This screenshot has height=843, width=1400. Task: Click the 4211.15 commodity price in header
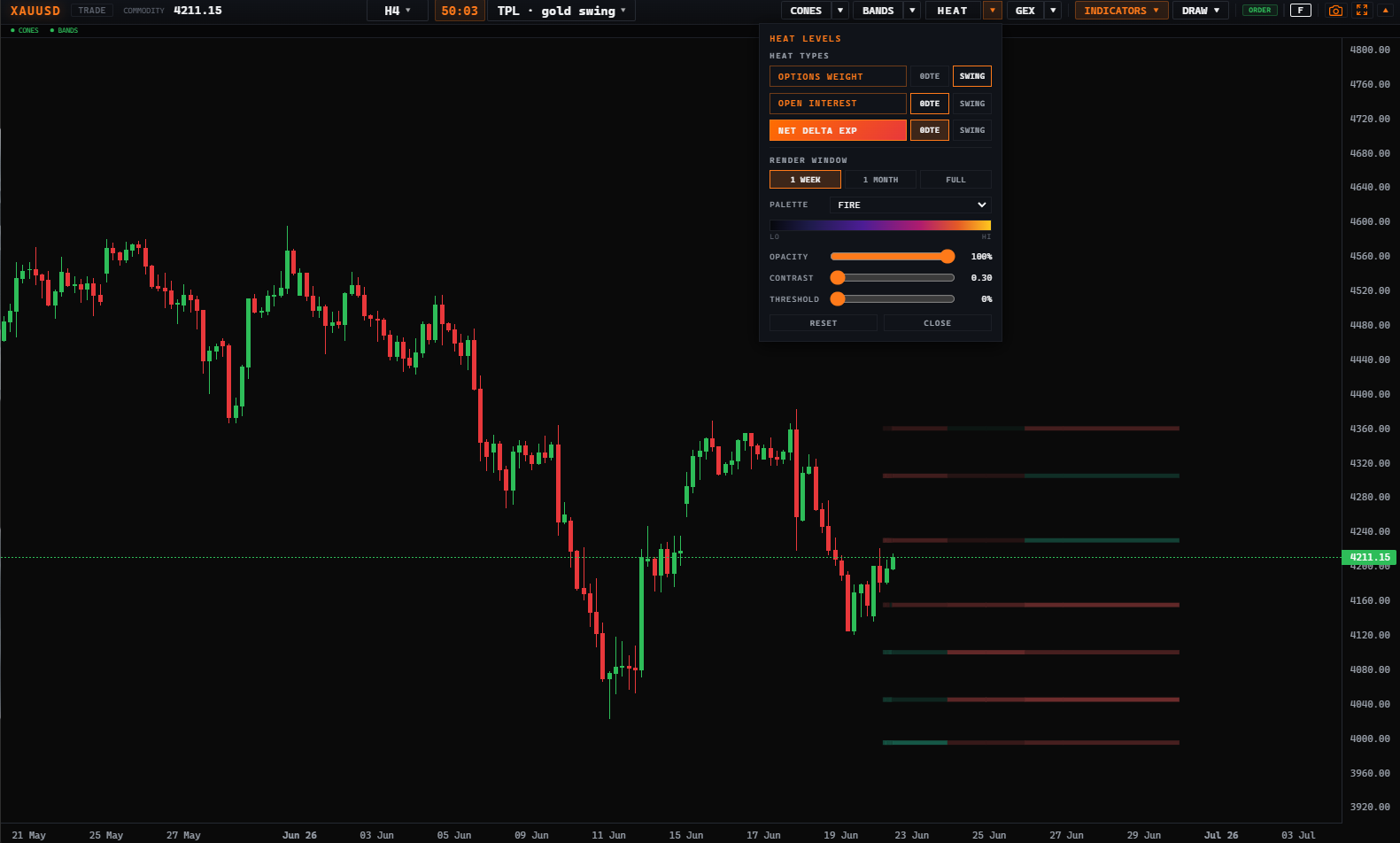[x=197, y=11]
